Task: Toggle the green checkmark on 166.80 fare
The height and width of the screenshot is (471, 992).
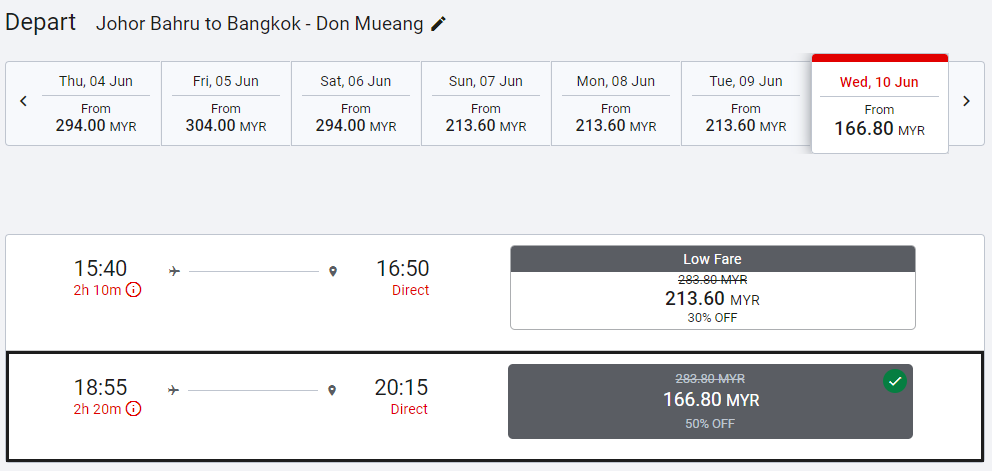Action: tap(895, 381)
